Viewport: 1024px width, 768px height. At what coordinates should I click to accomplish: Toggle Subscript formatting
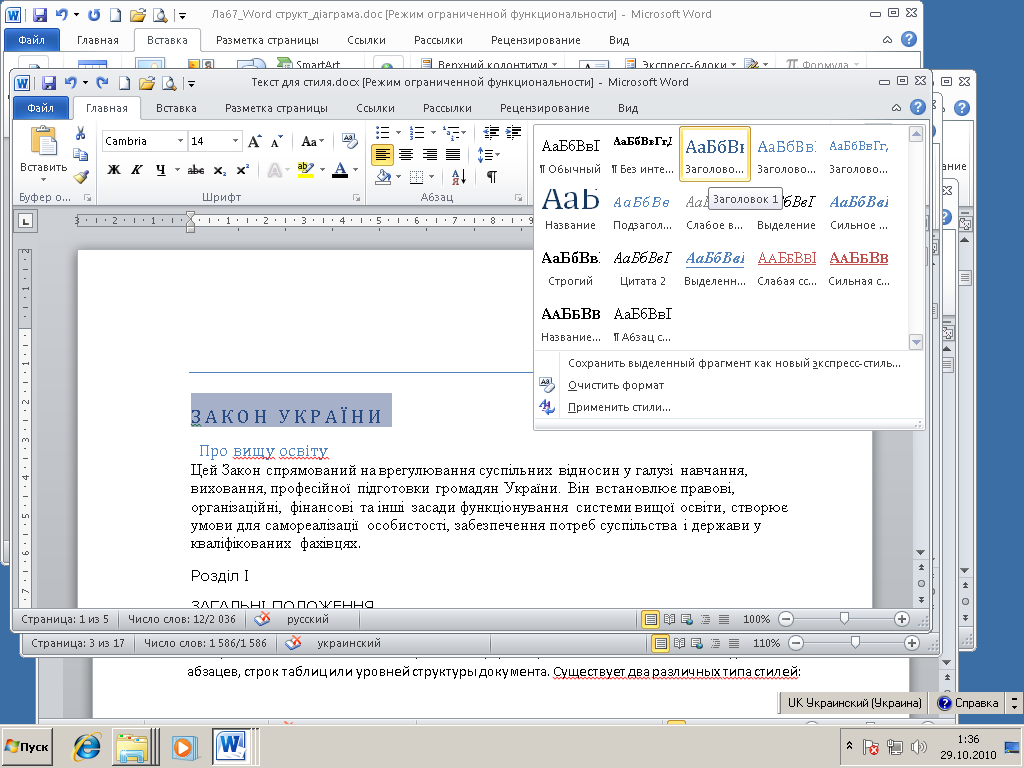pos(220,170)
